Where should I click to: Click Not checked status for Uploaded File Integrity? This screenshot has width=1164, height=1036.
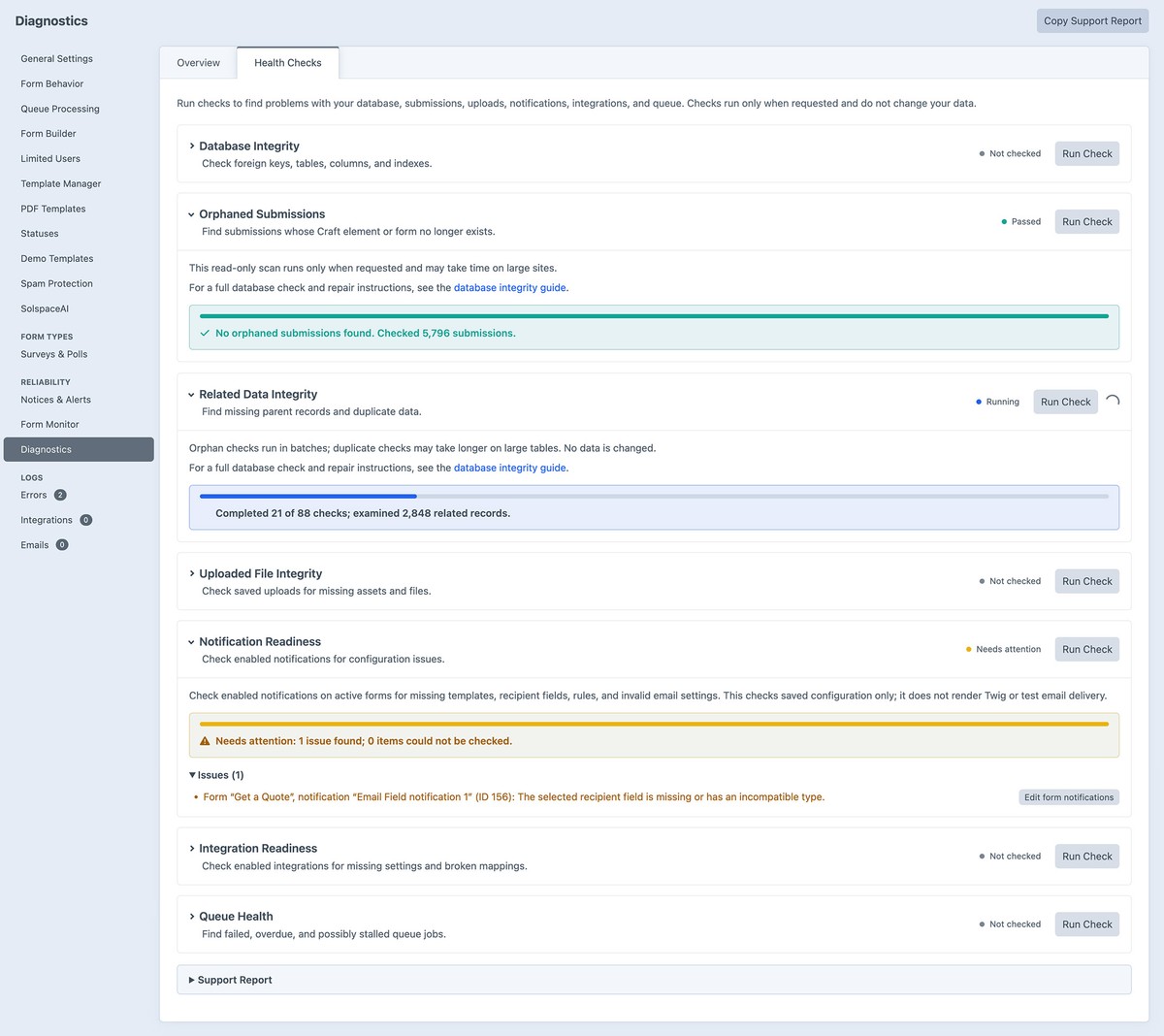[x=1010, y=582]
